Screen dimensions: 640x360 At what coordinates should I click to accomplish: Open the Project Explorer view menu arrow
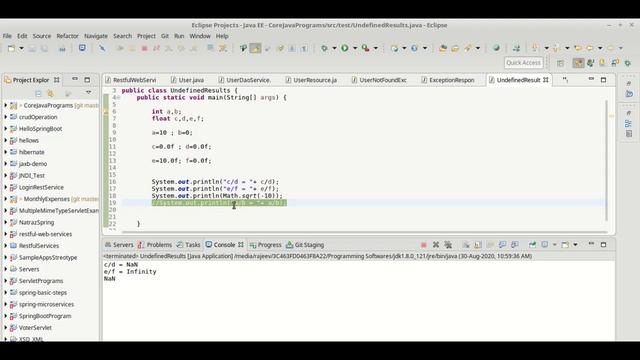tap(89, 93)
